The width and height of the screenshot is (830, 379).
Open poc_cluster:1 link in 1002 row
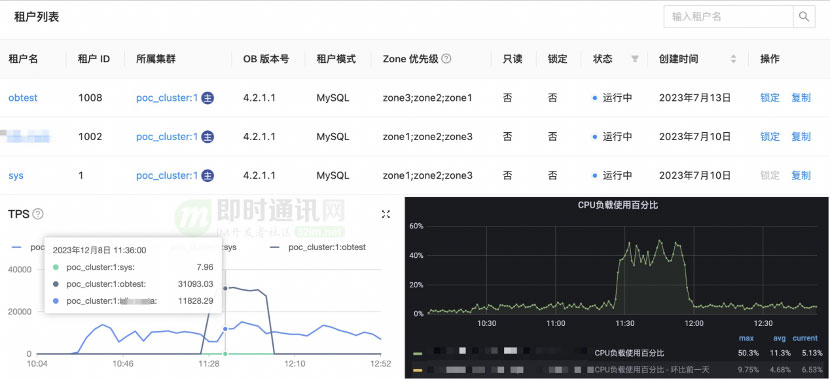coord(167,137)
